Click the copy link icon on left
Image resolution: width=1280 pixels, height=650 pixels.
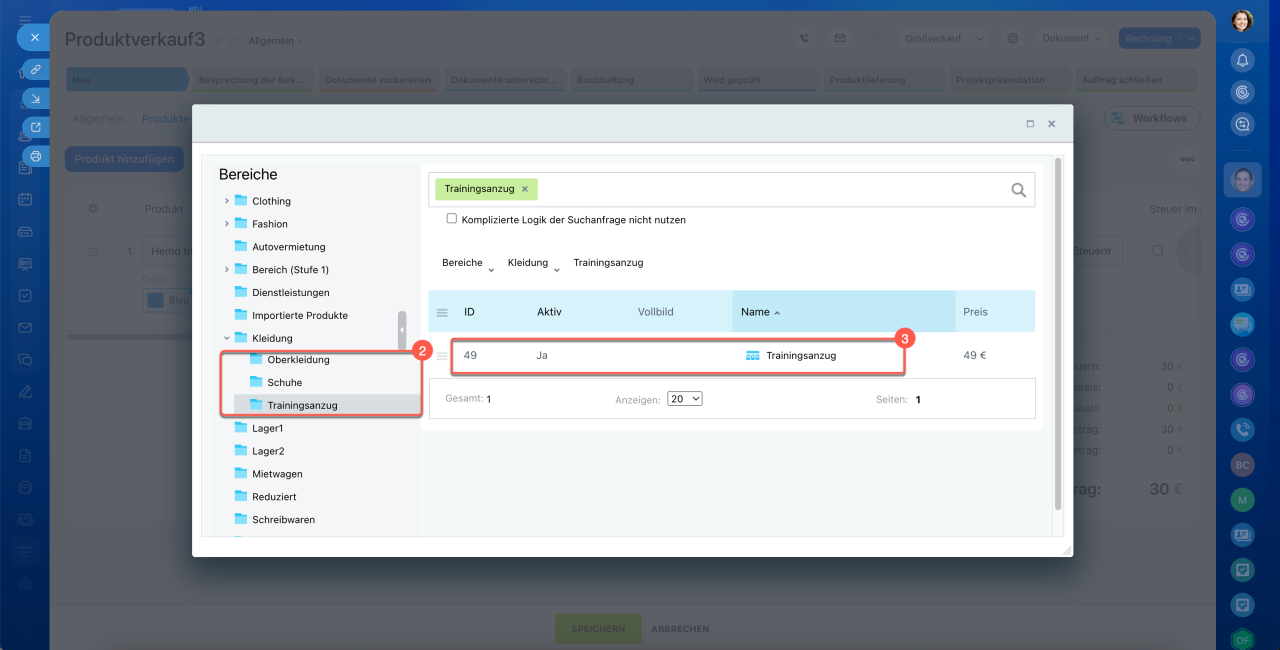pyautogui.click(x=35, y=69)
